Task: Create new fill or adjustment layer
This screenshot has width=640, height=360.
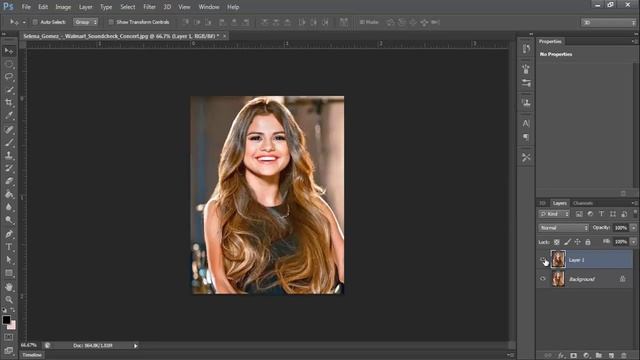Action: click(586, 356)
